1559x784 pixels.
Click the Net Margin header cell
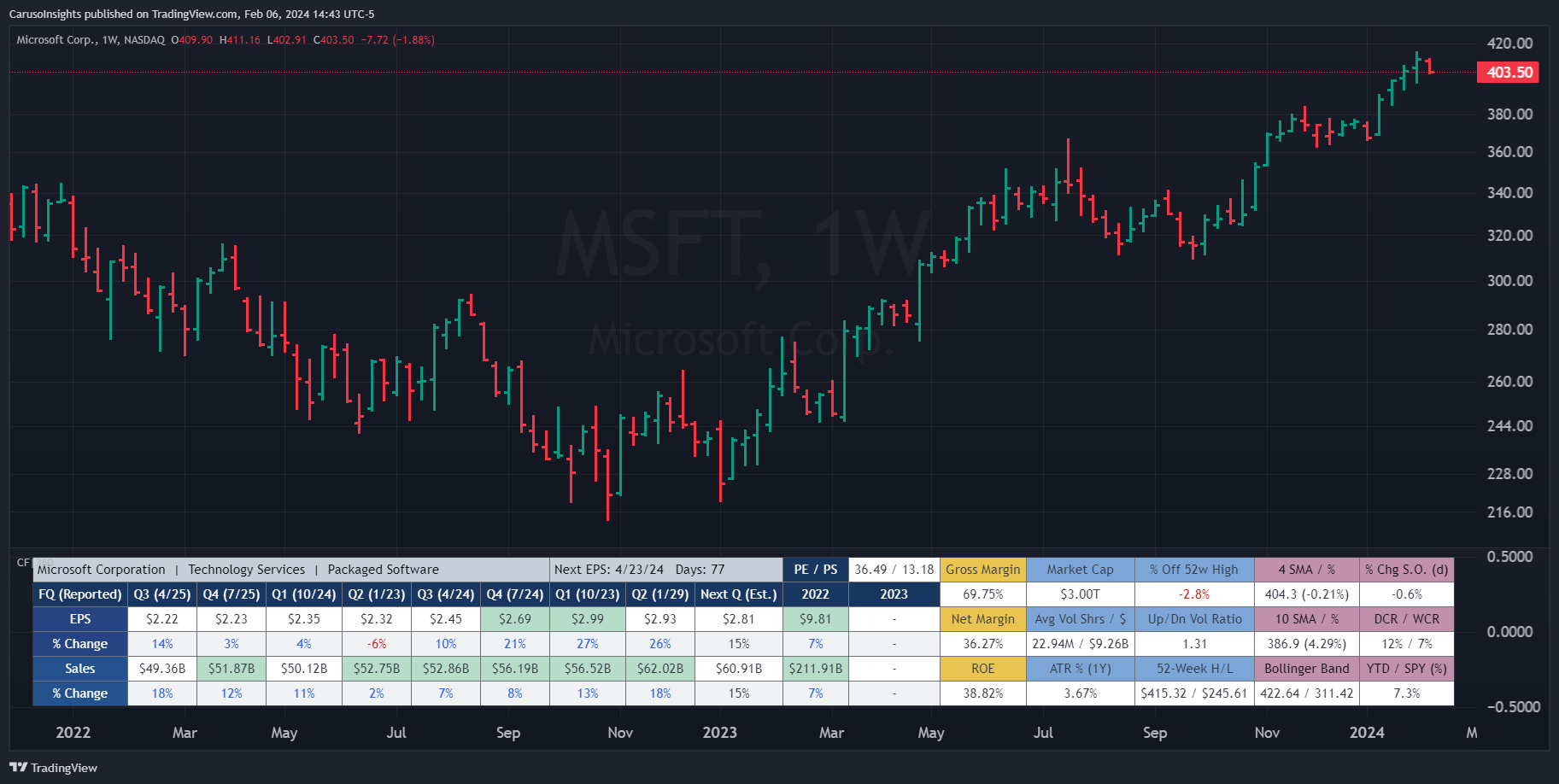click(x=983, y=619)
